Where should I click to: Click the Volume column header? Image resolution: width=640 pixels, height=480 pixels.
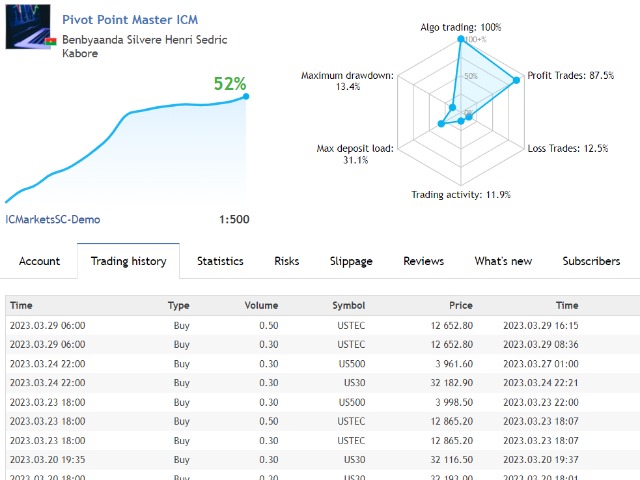click(x=261, y=305)
